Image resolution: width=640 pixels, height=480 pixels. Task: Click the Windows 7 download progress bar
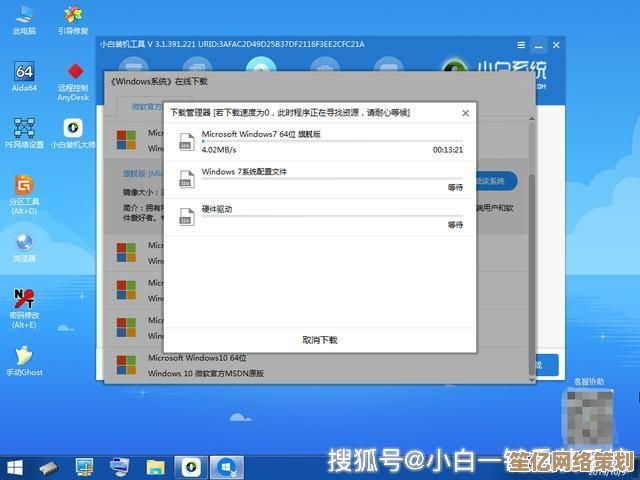[331, 142]
